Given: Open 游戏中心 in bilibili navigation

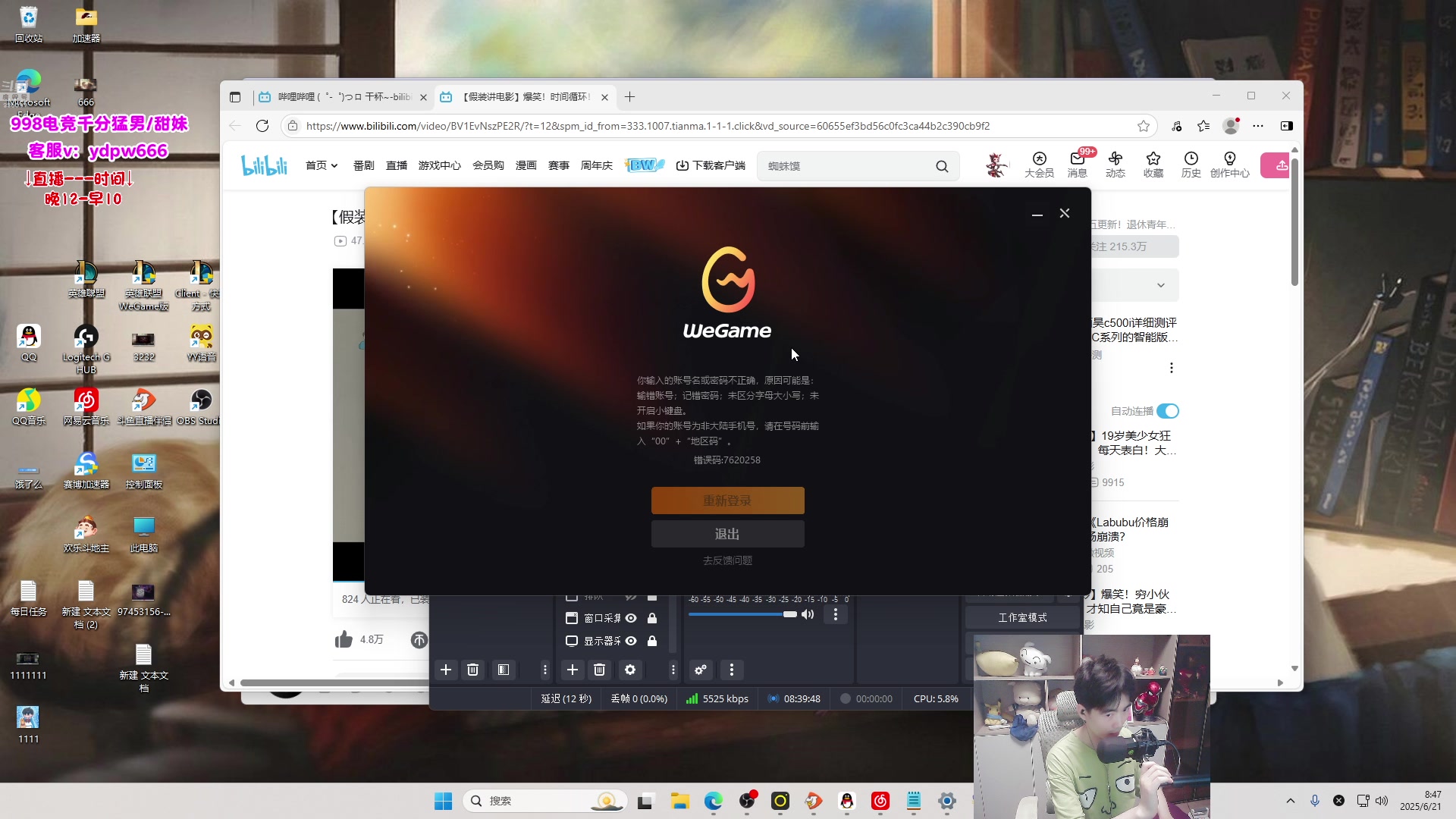Looking at the screenshot, I should click(440, 165).
